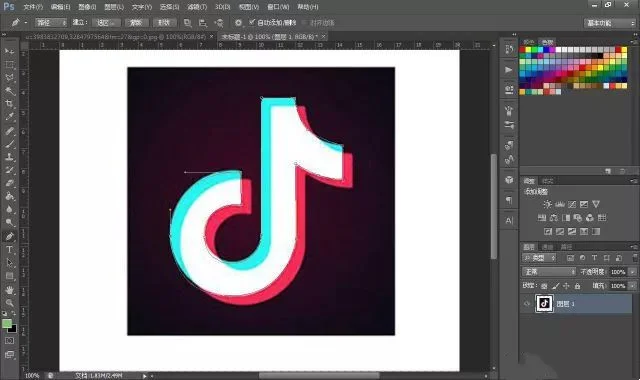Add an Exposure adjustment
This screenshot has width=640, height=380.
coord(584,204)
